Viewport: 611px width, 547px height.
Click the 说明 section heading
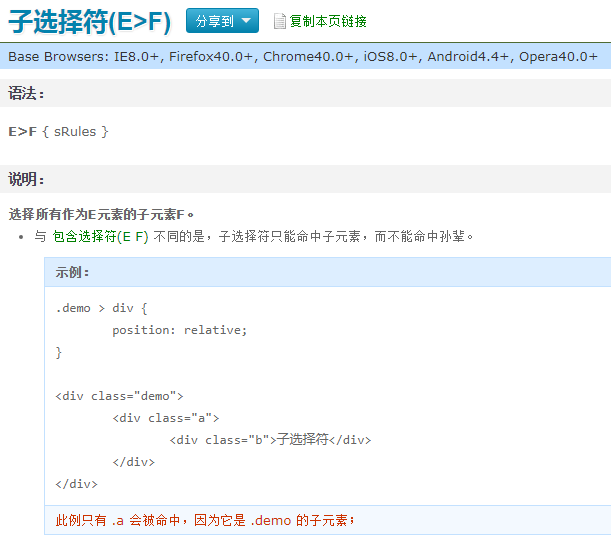26,179
